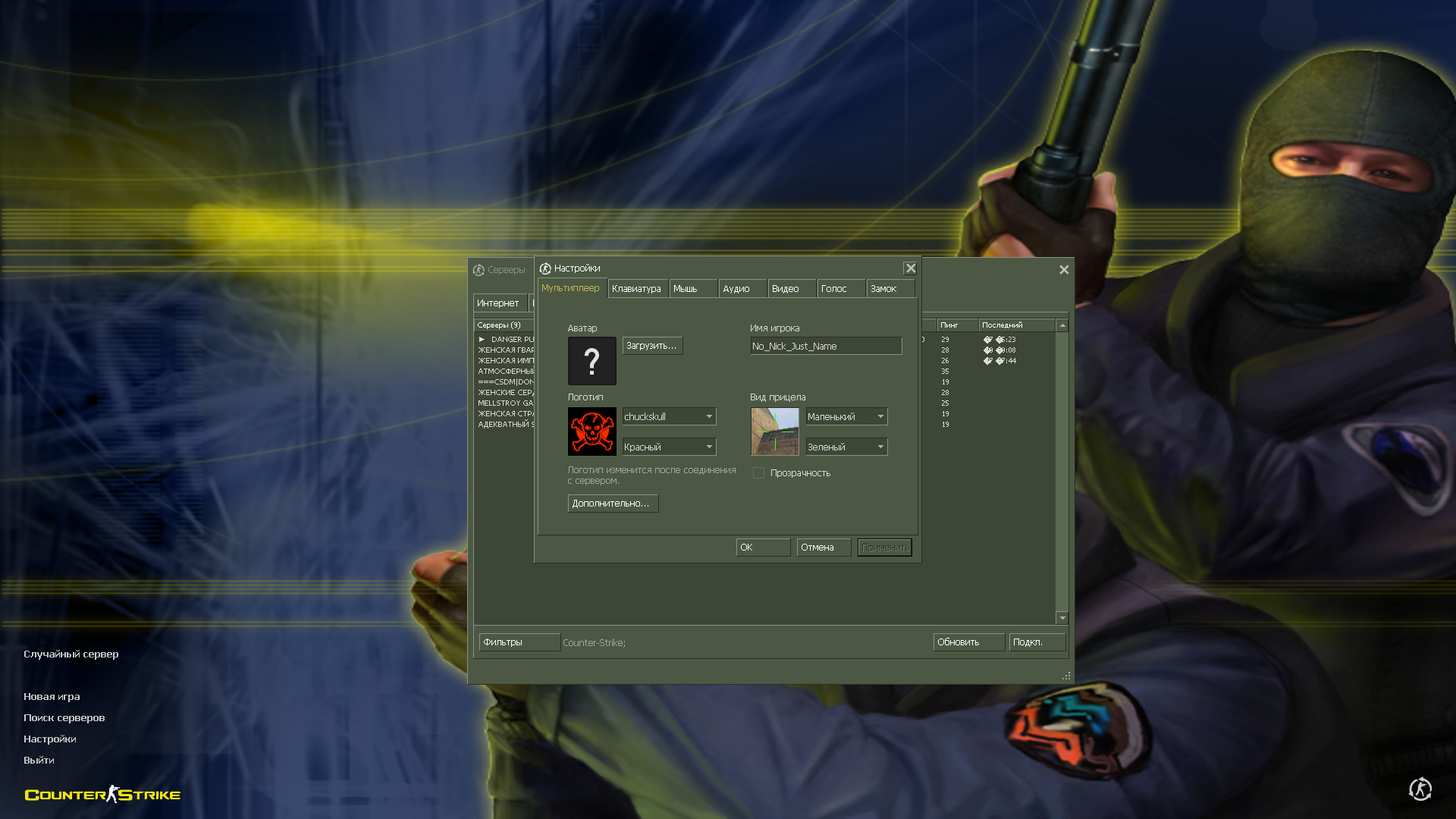Image resolution: width=1456 pixels, height=819 pixels.
Task: Click the Counter-Strike logo at bottom left
Action: 102,794
